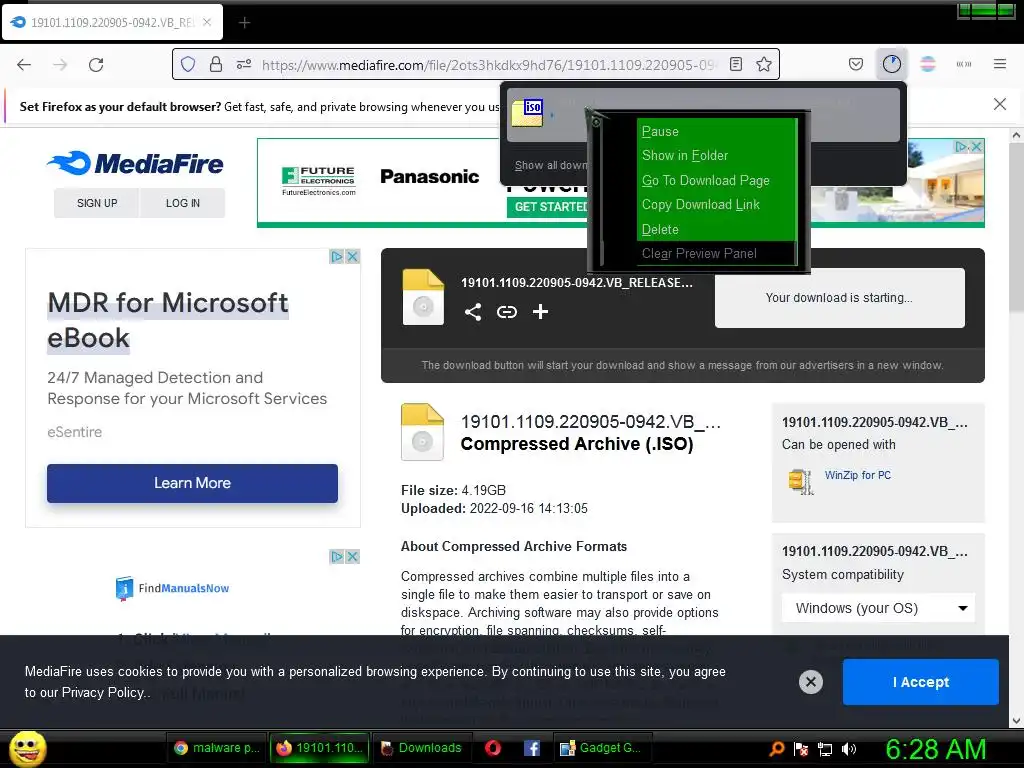Click Show all downloads link
Image resolution: width=1024 pixels, height=768 pixels.
pos(550,165)
